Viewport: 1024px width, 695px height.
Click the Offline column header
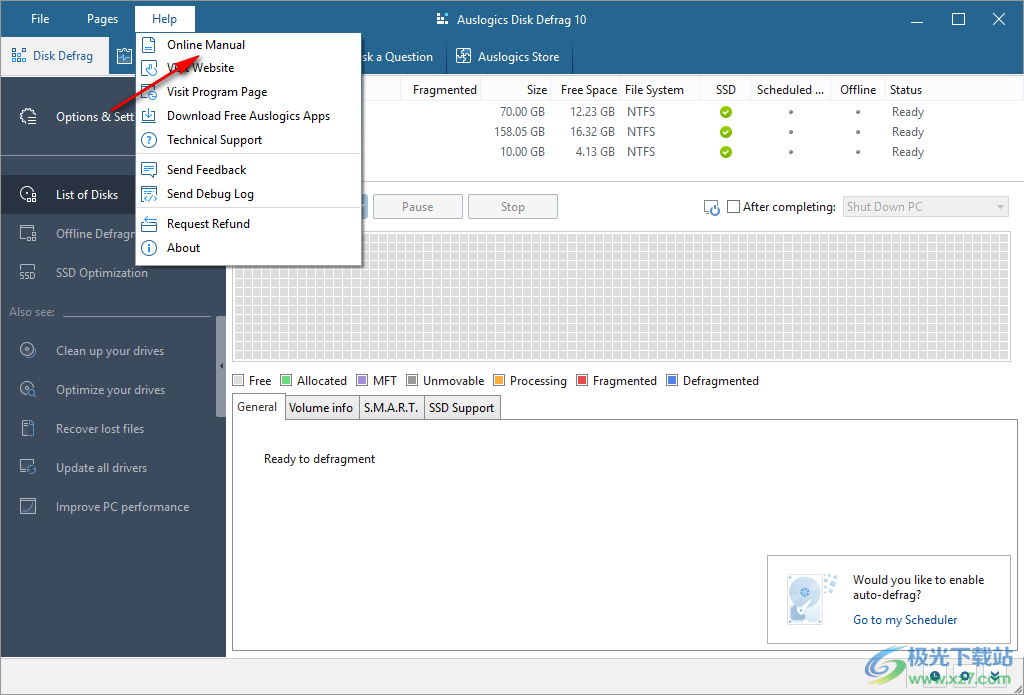858,90
